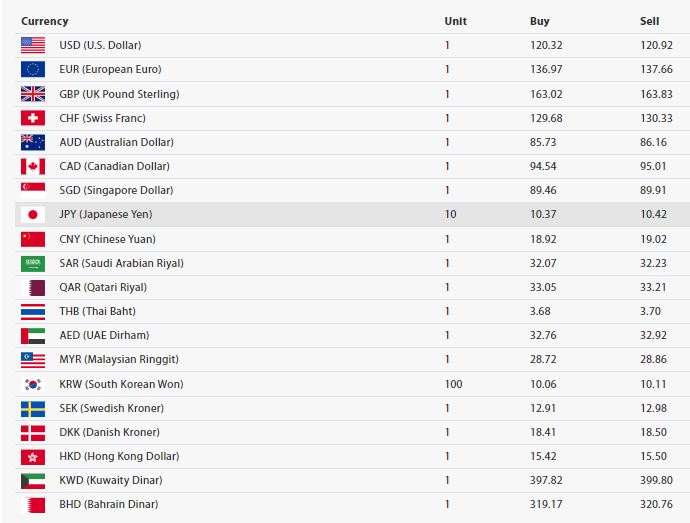This screenshot has height=523, width=690.
Task: Click the Saudi Arabian flag icon
Action: pos(33,263)
